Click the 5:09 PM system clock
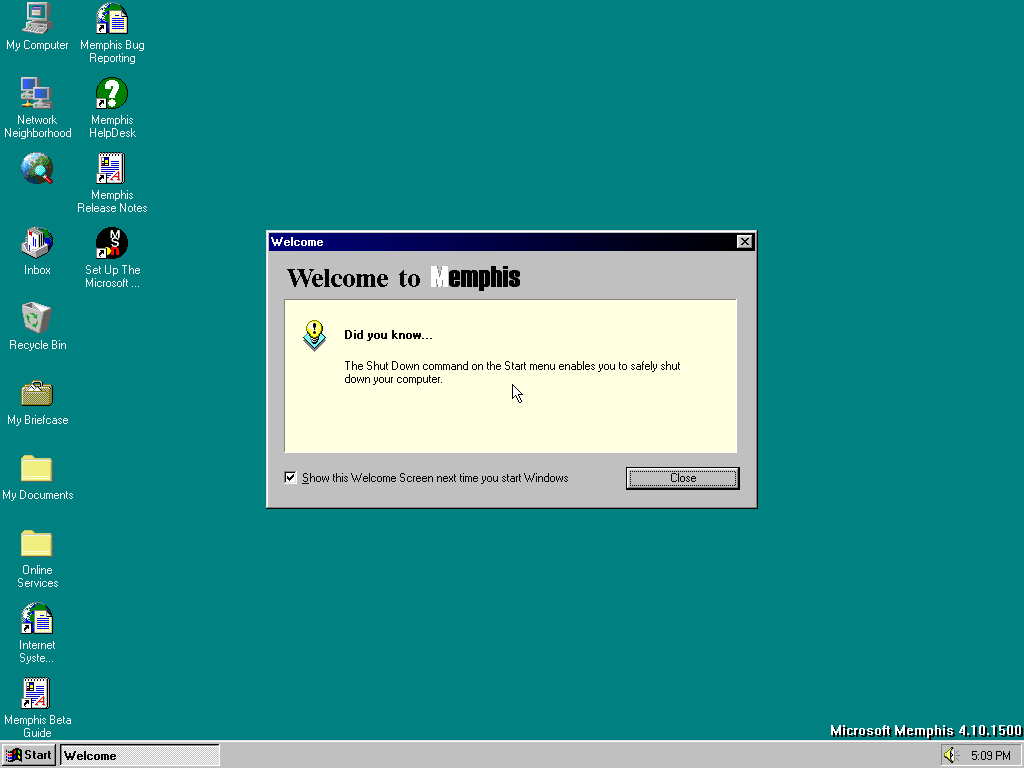Image resolution: width=1024 pixels, height=768 pixels. [x=990, y=756]
